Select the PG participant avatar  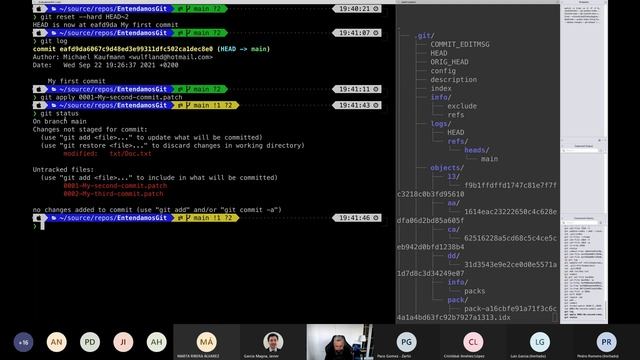(x=406, y=342)
